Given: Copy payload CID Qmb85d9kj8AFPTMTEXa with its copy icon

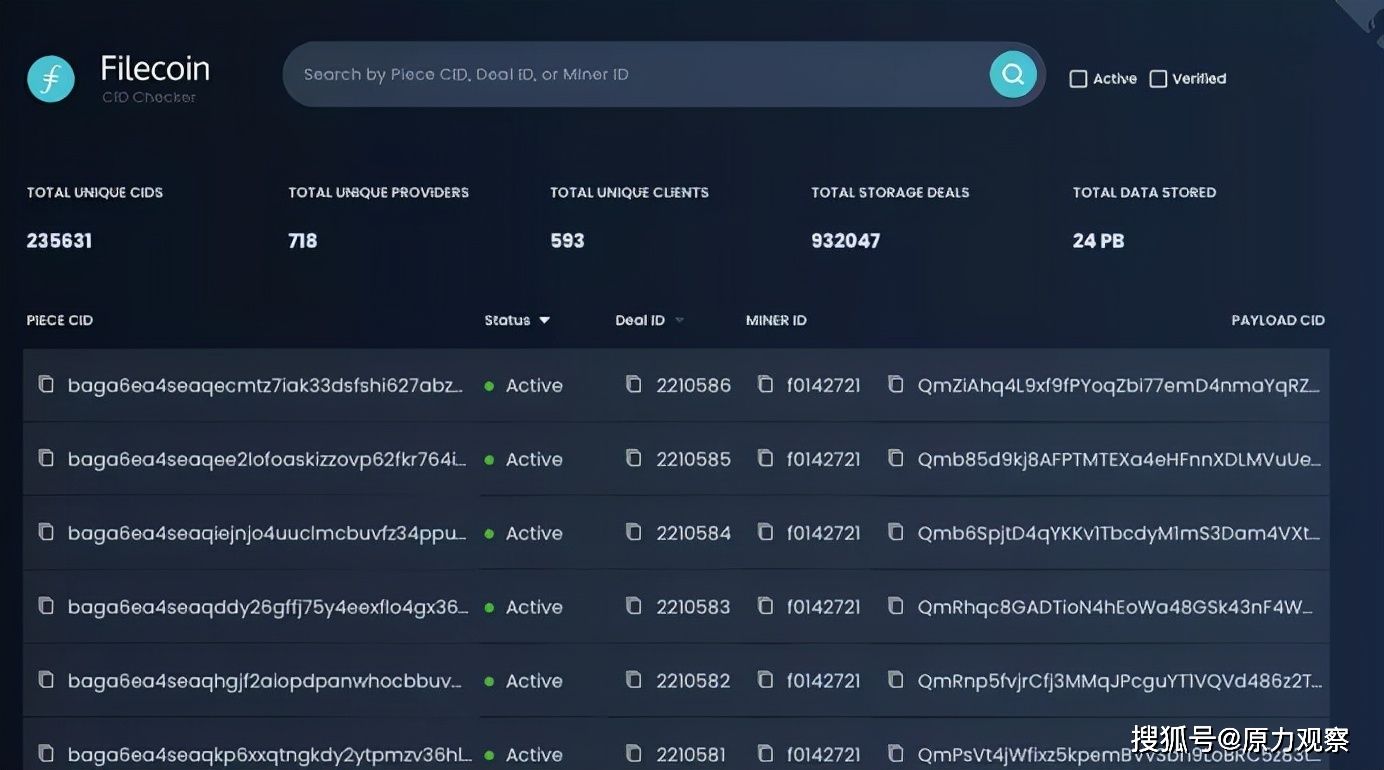Looking at the screenshot, I should pyautogui.click(x=896, y=458).
